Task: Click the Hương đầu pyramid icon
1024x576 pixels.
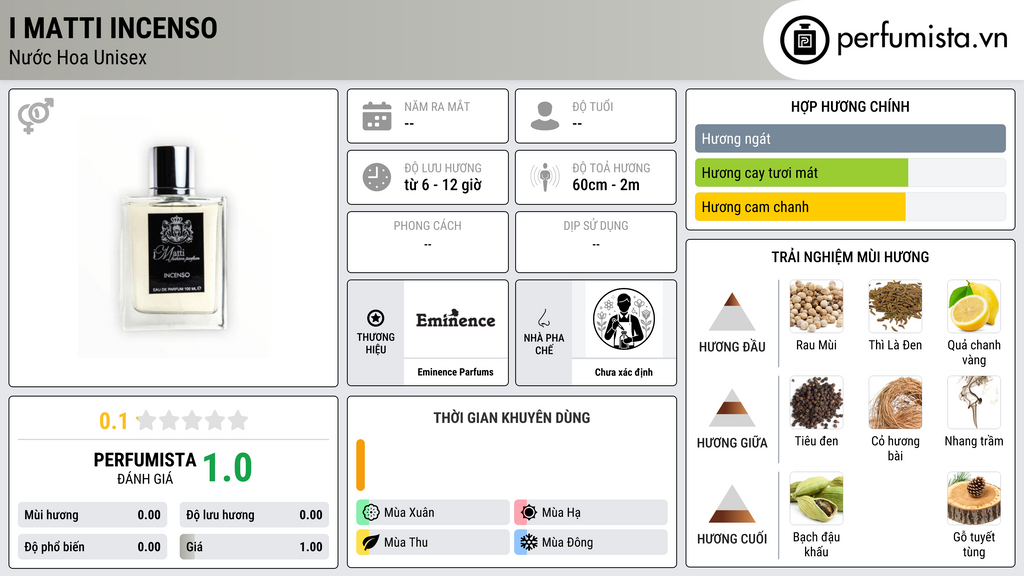Action: click(x=732, y=312)
